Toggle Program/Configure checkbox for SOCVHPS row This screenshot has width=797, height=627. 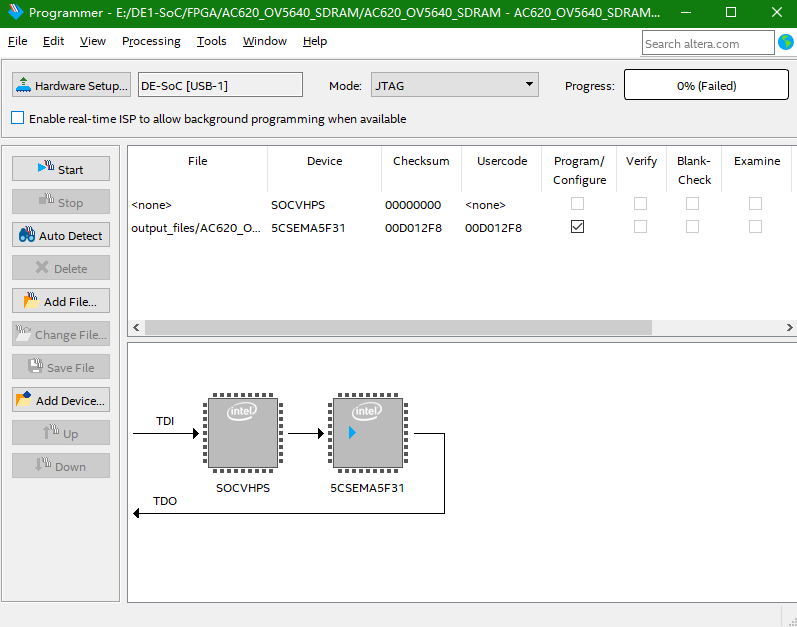[577, 204]
